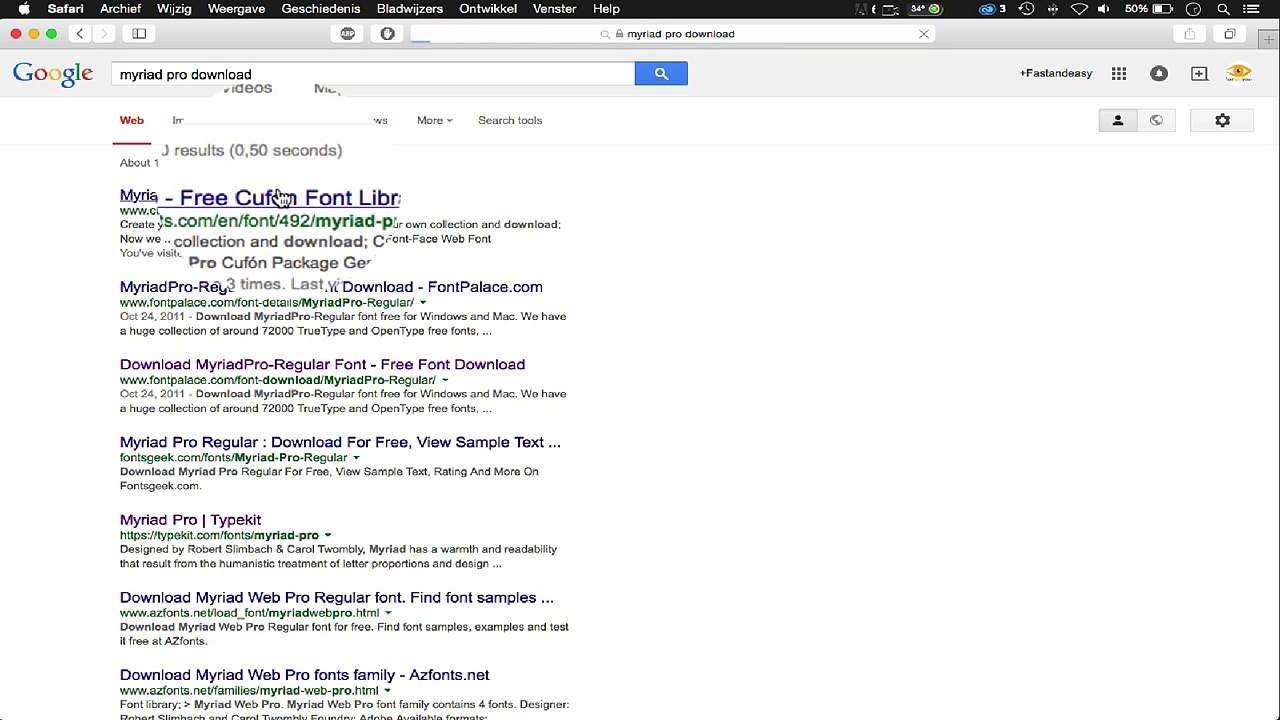Expand the arrow beside azfonts load_font URL
This screenshot has width=1280, height=720.
point(388,613)
